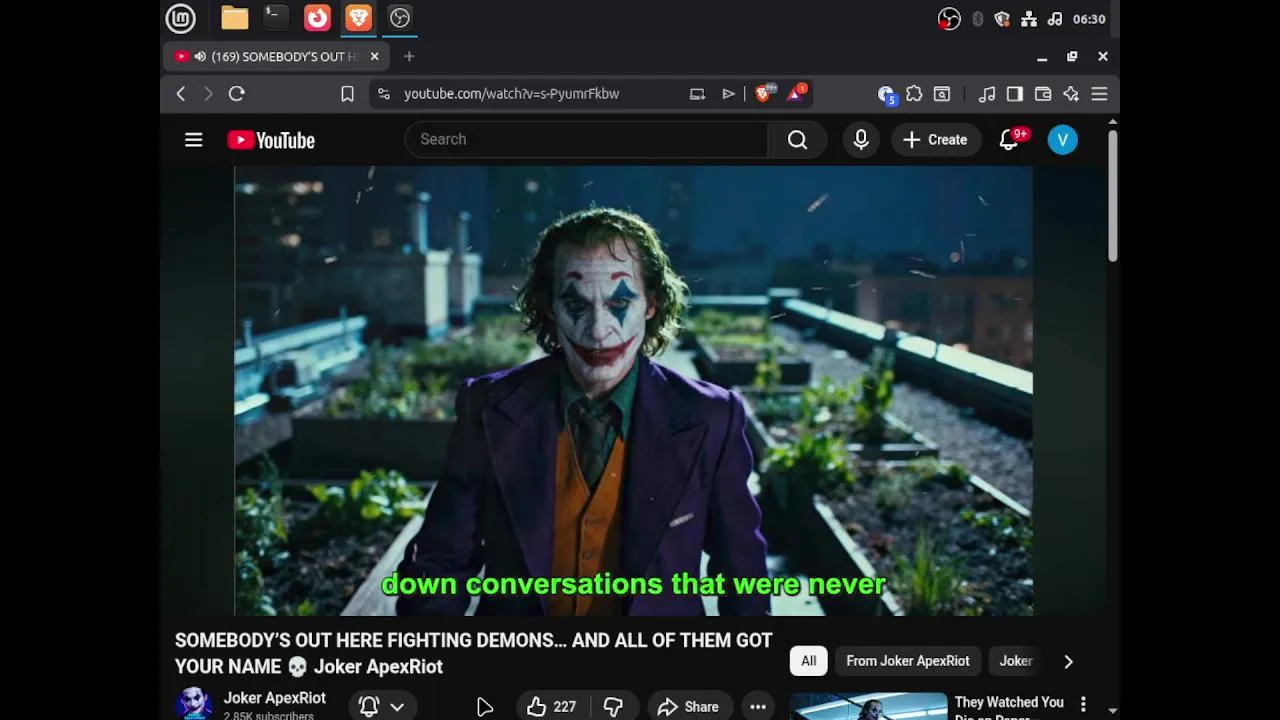1280x720 pixels.
Task: Open the Brave Shields lion icon
Action: pyautogui.click(x=765, y=93)
